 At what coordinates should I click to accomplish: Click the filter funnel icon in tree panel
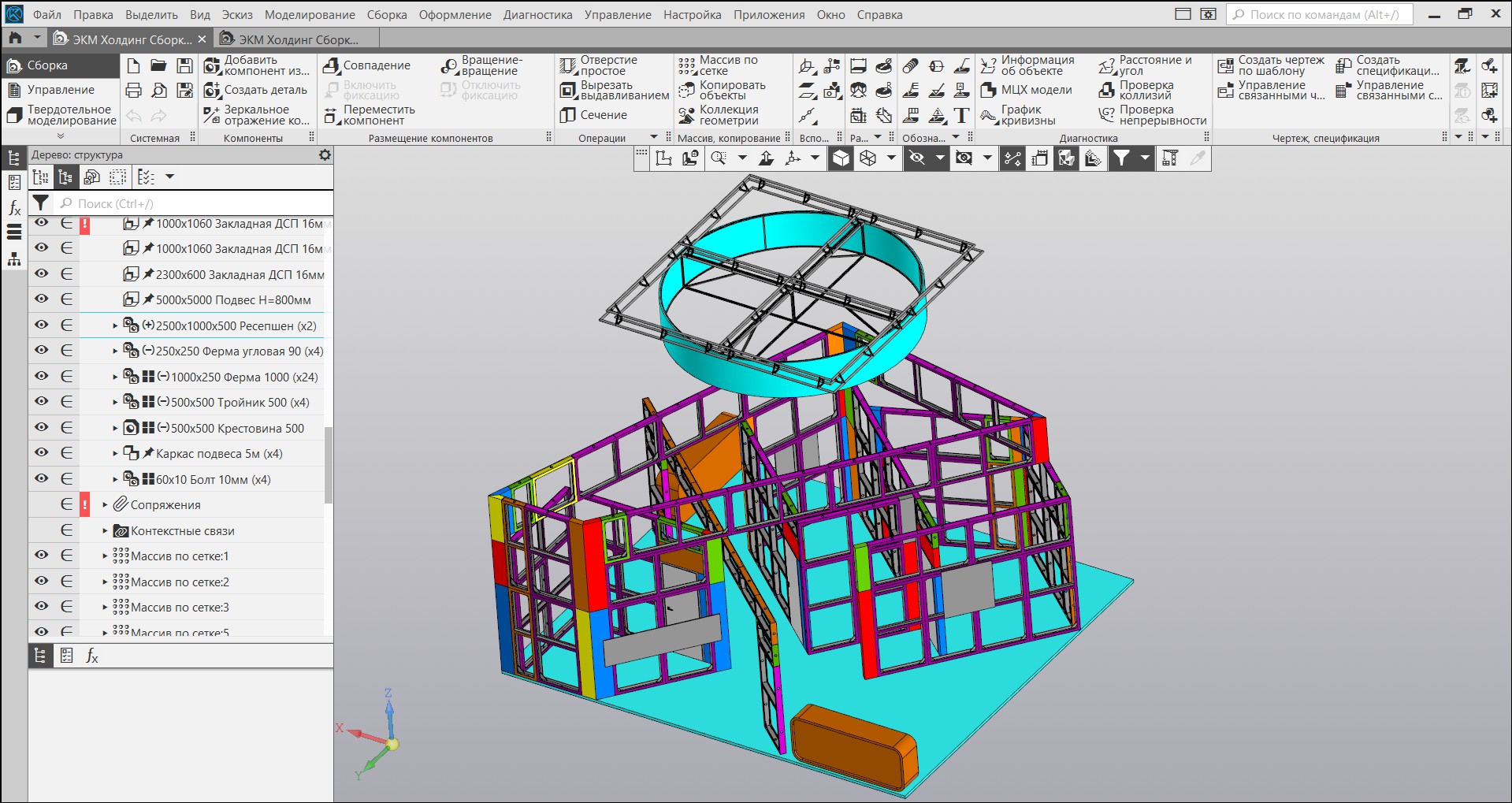click(40, 203)
